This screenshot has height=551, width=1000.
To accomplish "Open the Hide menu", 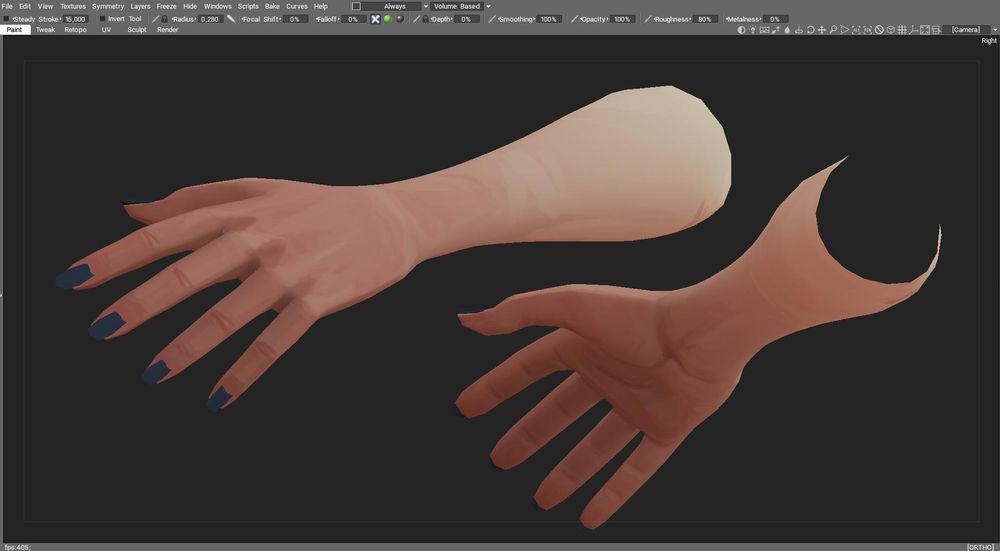I will [x=190, y=6].
